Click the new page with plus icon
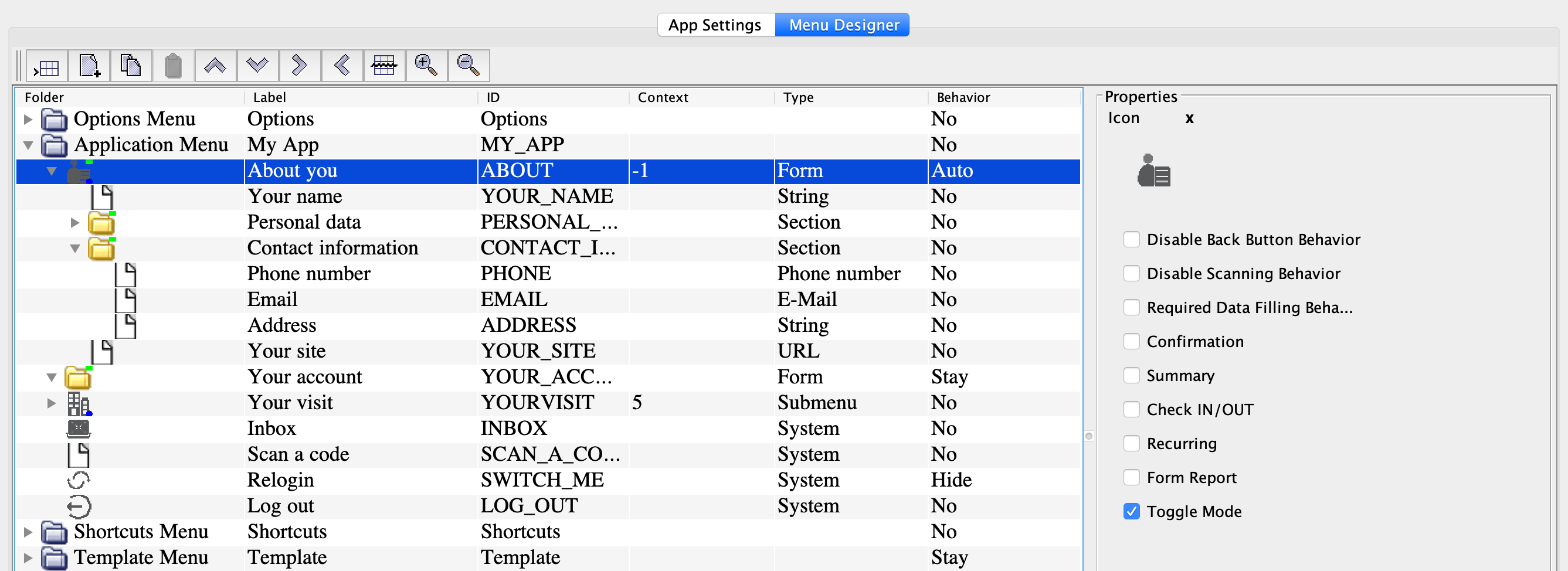This screenshot has width=1568, height=571. point(89,66)
